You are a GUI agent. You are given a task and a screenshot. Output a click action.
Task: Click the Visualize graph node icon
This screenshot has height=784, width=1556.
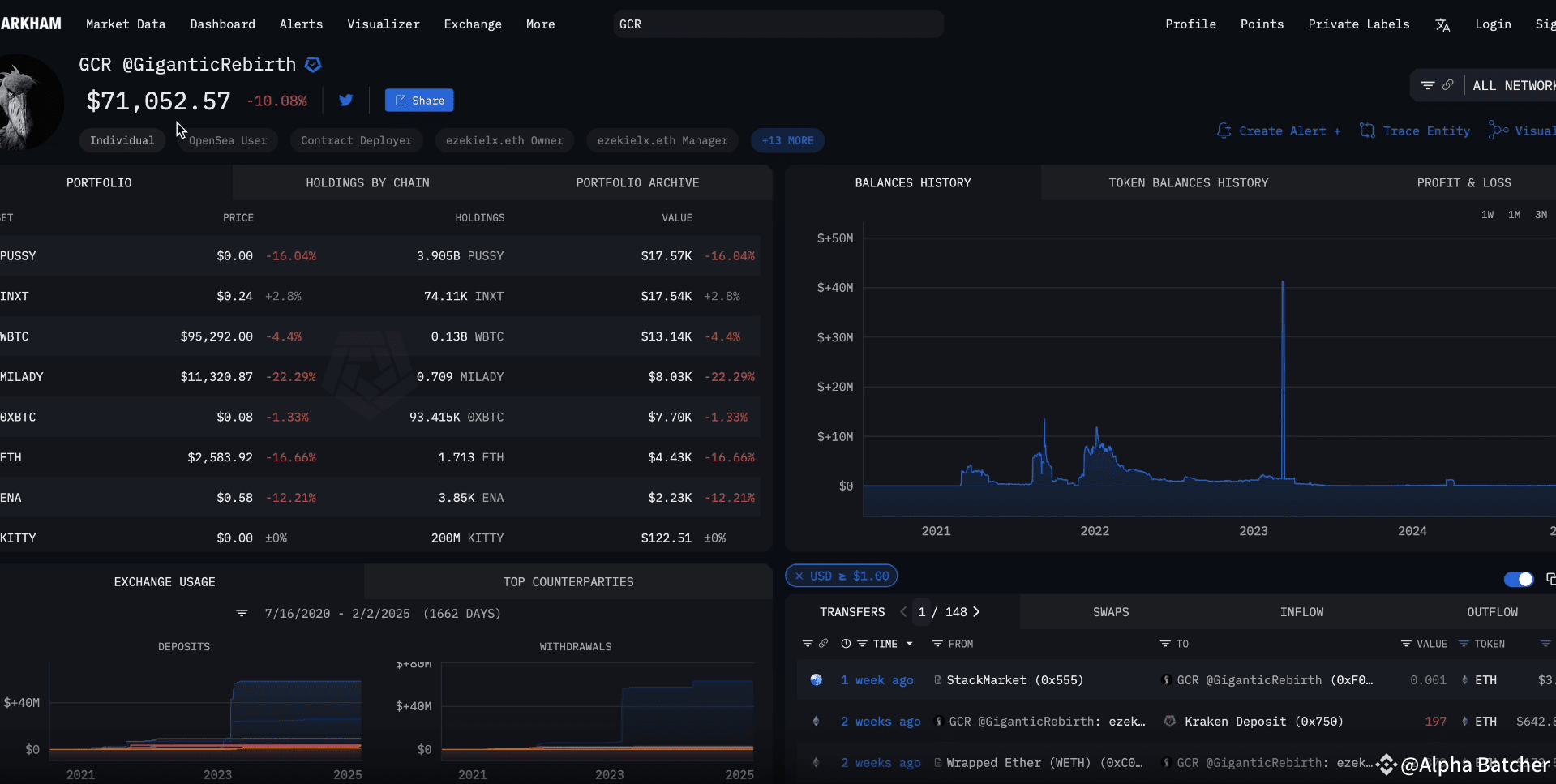1498,131
